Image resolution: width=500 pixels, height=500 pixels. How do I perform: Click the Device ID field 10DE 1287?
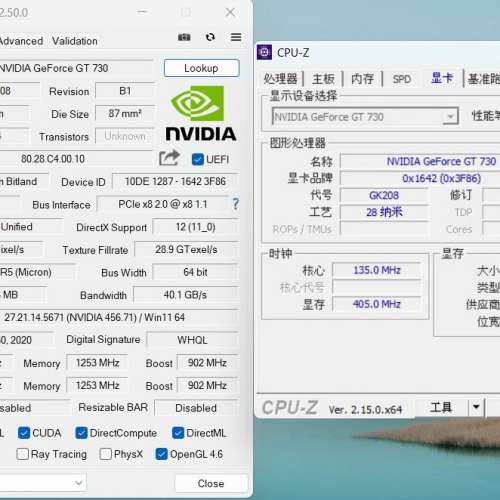pyautogui.click(x=175, y=182)
